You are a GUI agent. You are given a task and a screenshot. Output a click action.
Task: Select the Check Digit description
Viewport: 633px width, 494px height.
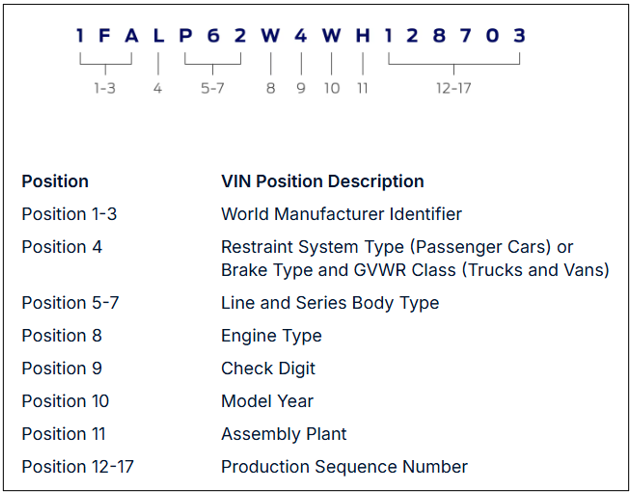point(268,369)
